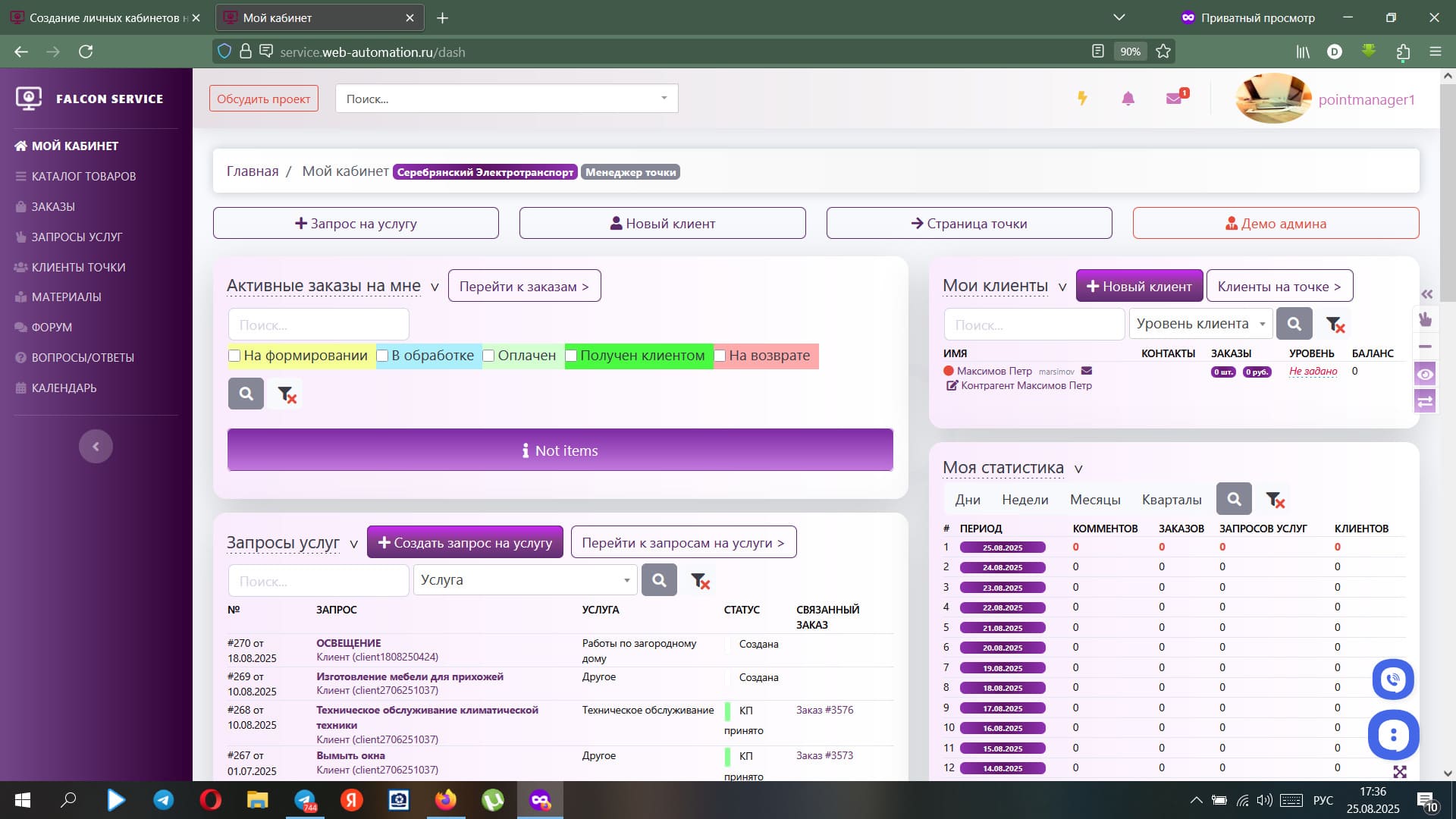
Task: Check the В обработке filter
Action: point(383,356)
